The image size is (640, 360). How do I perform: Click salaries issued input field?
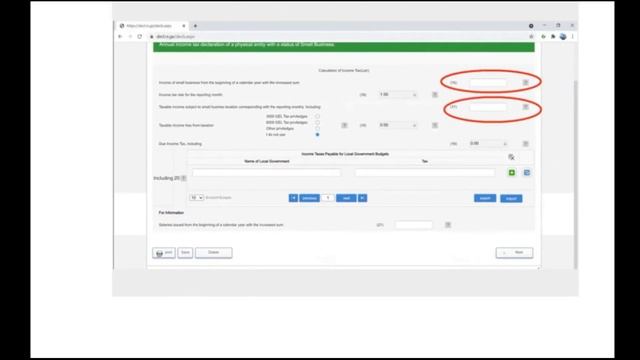click(x=413, y=225)
